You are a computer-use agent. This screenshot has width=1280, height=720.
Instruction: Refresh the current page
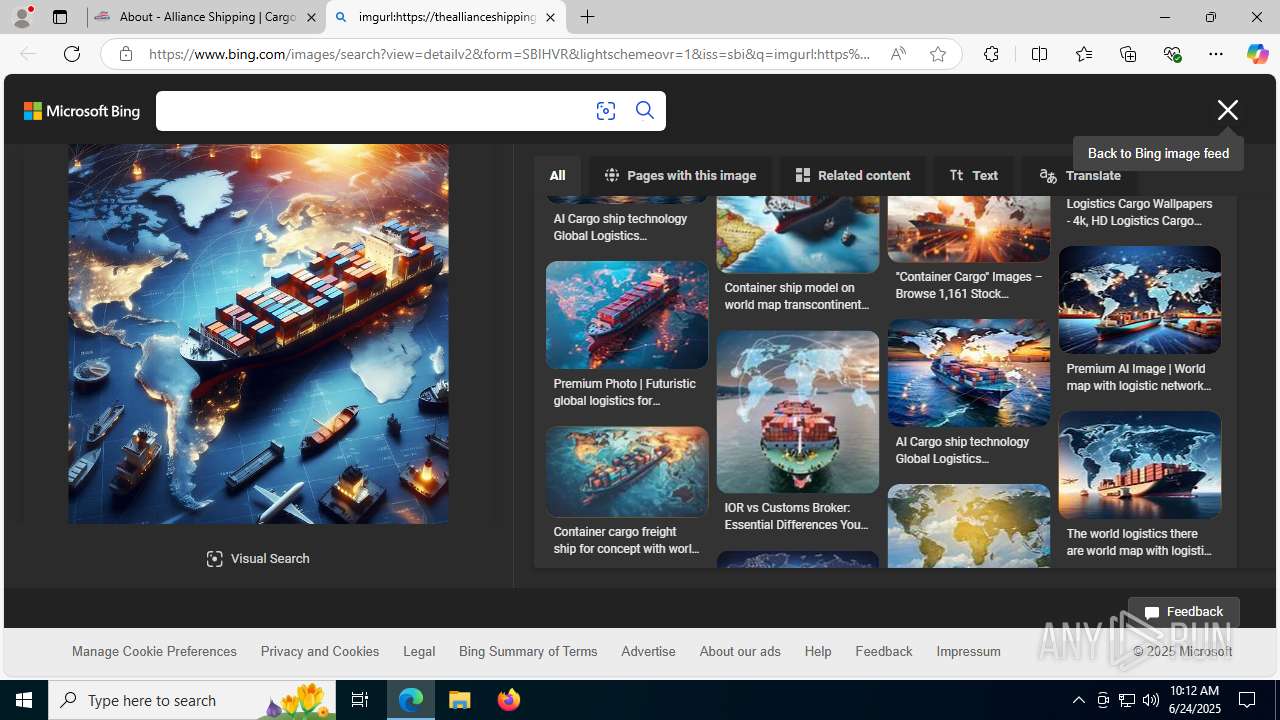point(72,54)
